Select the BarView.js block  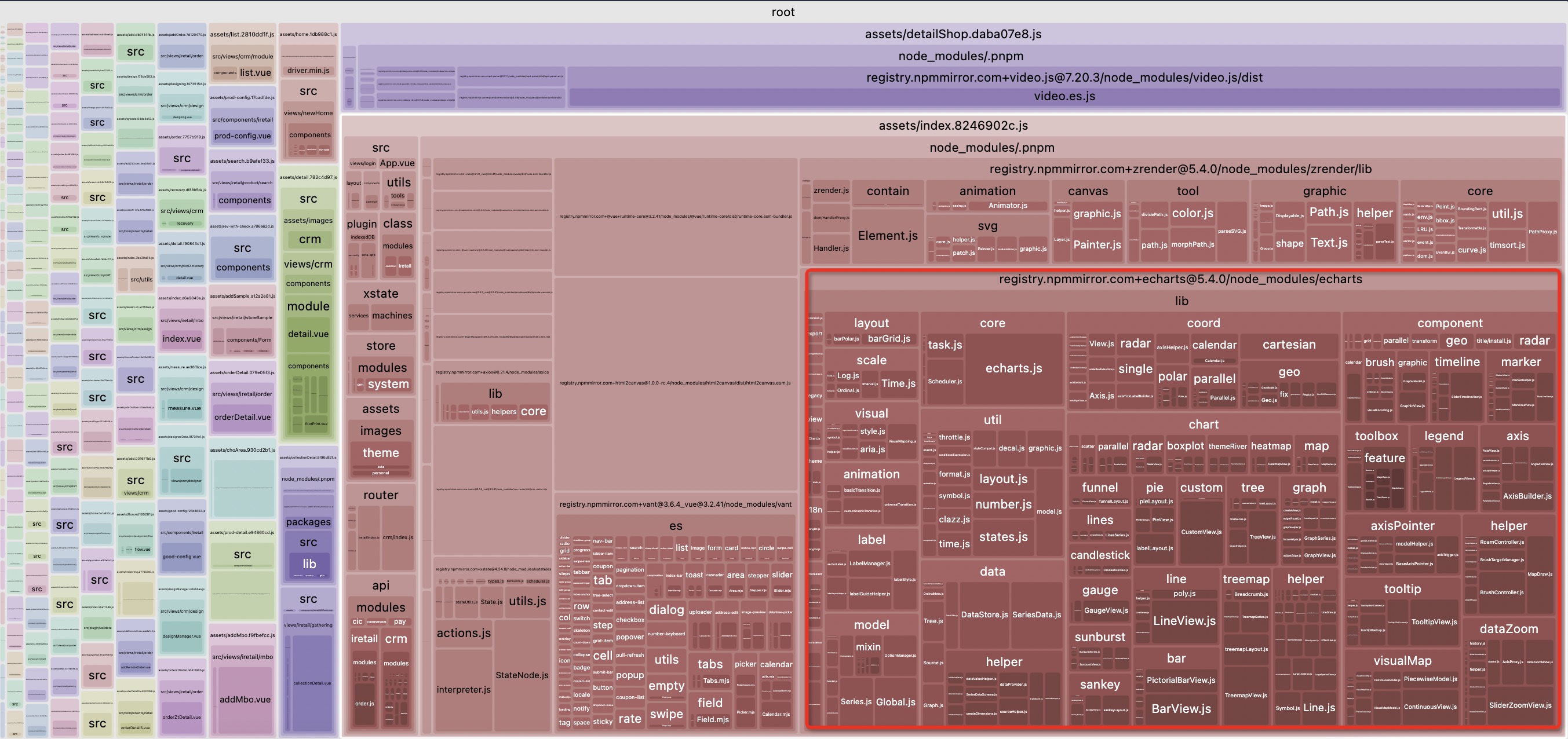click(1181, 708)
